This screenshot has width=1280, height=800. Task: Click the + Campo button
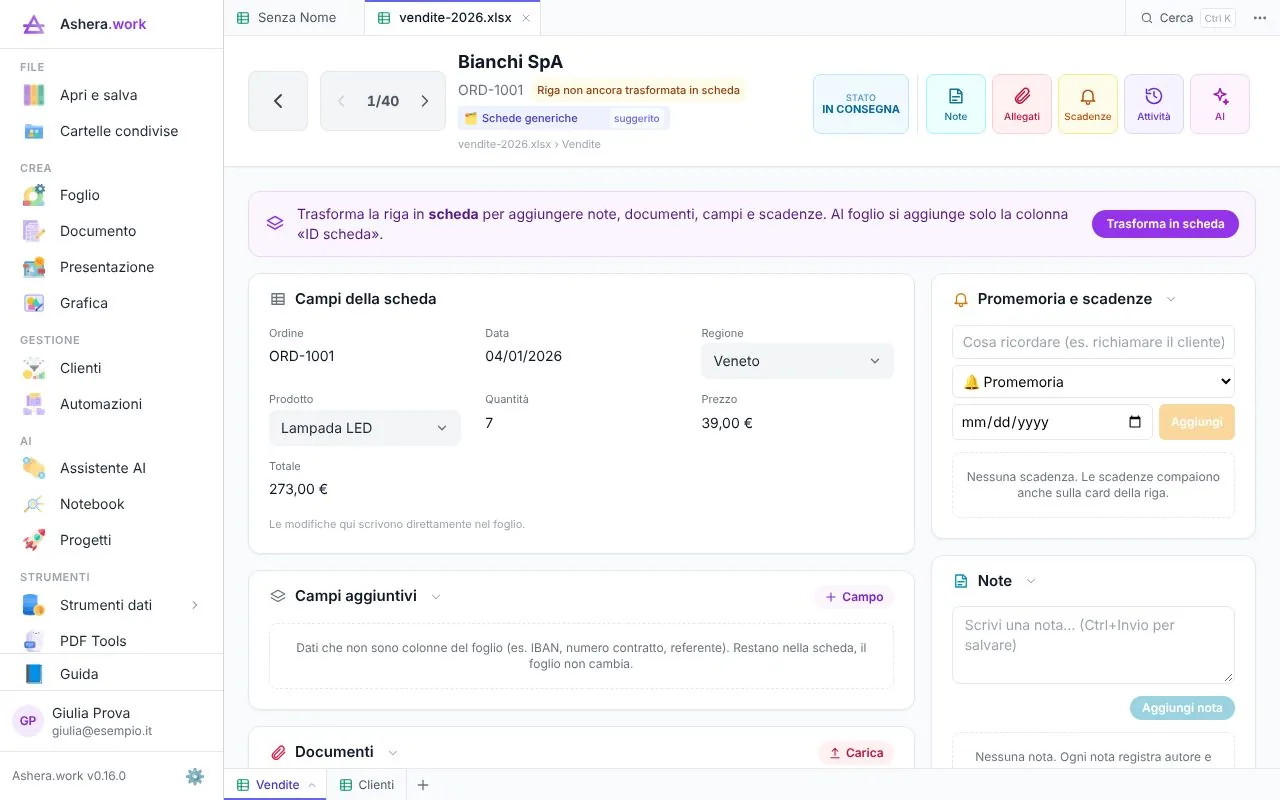coord(854,597)
